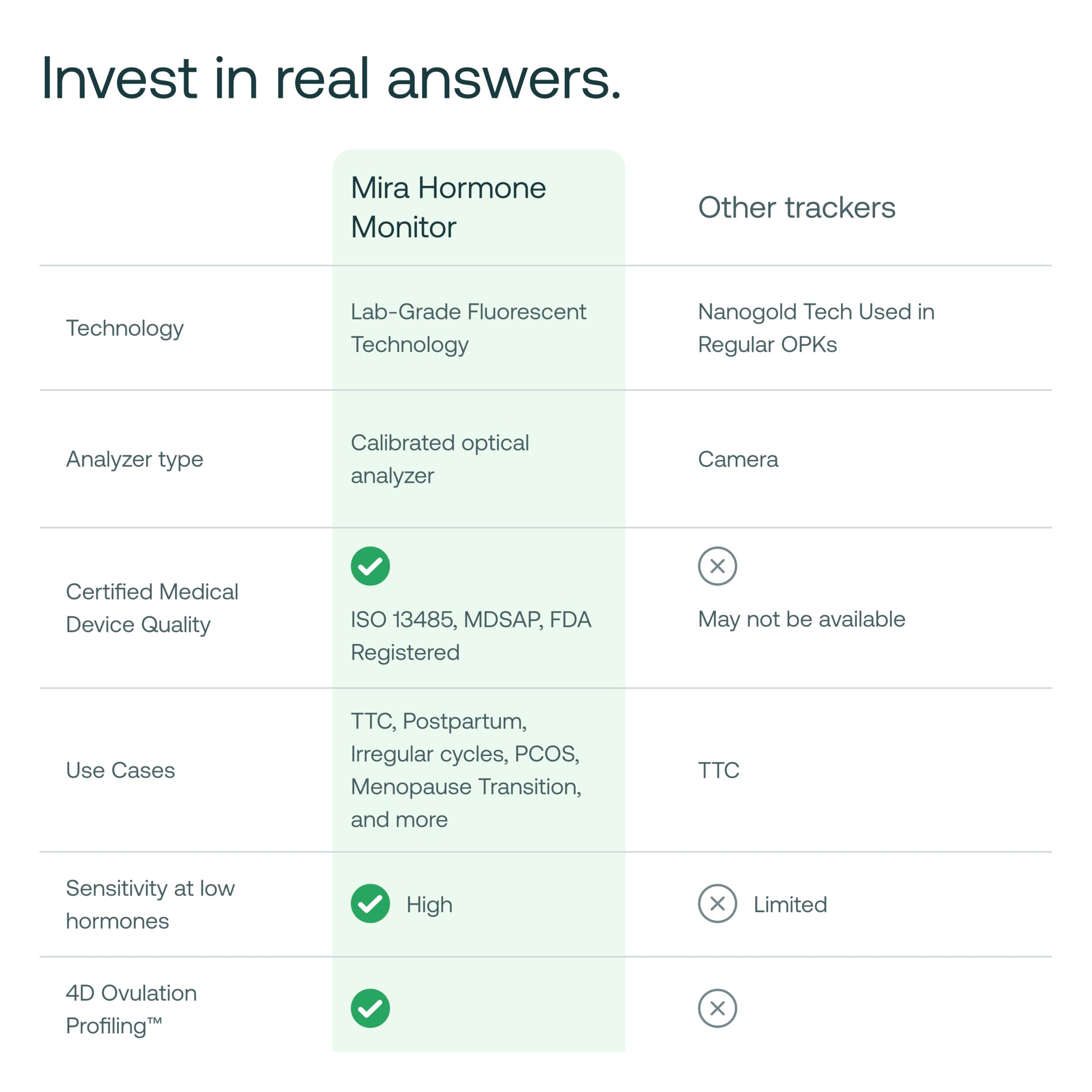Click 'Nanogold Tech Used in Regular OPKs' text
This screenshot has height=1092, width=1092.
pos(816,328)
